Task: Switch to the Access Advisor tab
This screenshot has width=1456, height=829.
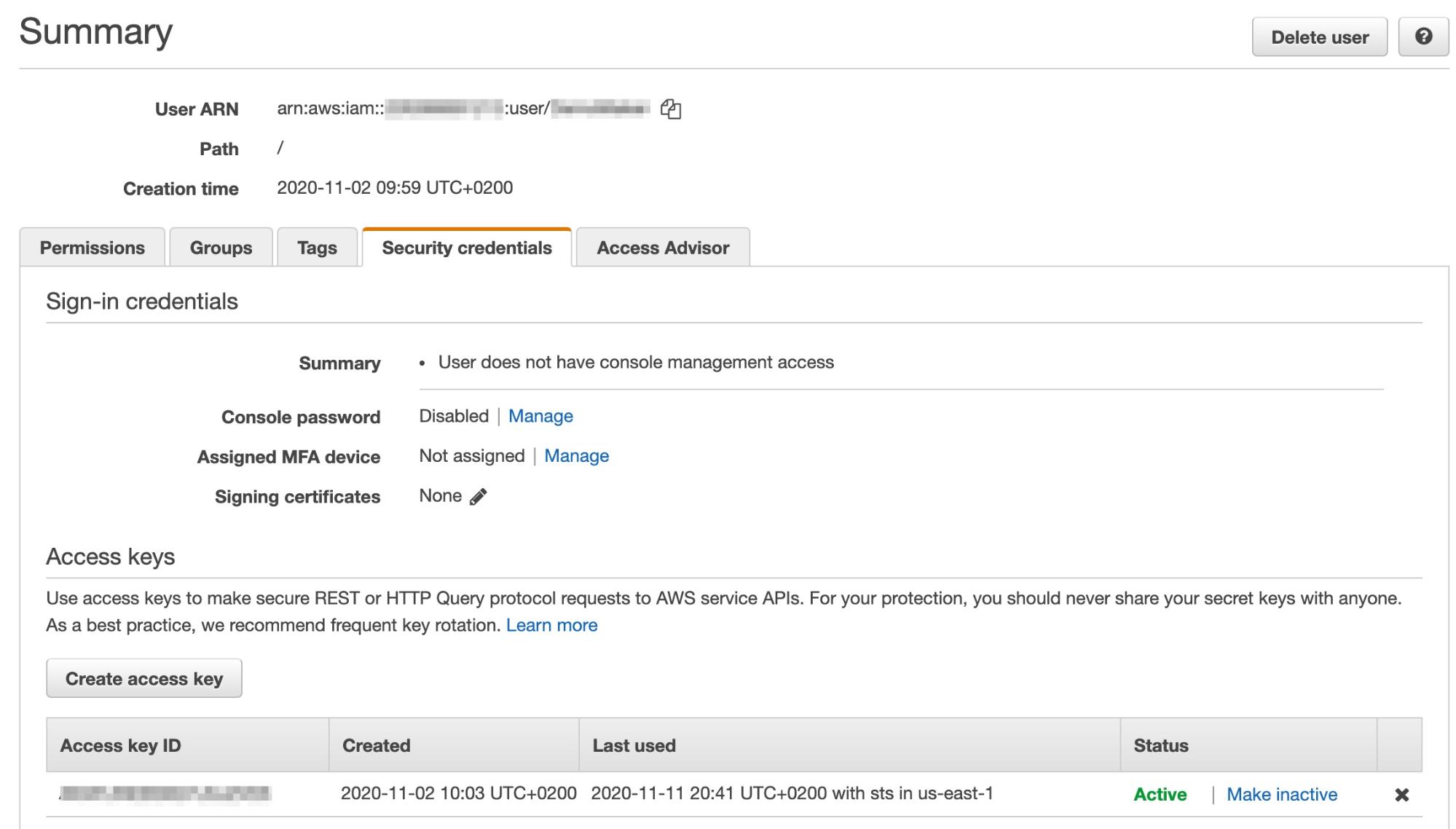Action: coord(663,246)
